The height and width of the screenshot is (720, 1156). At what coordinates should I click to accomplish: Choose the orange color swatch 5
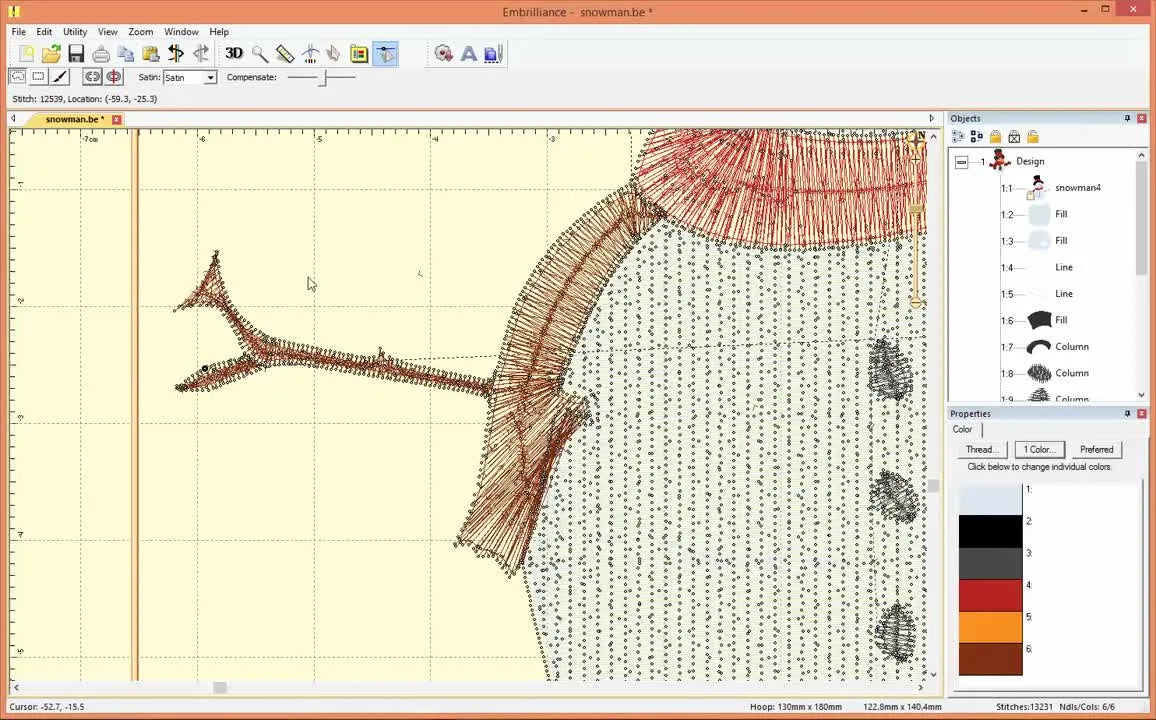(x=990, y=627)
